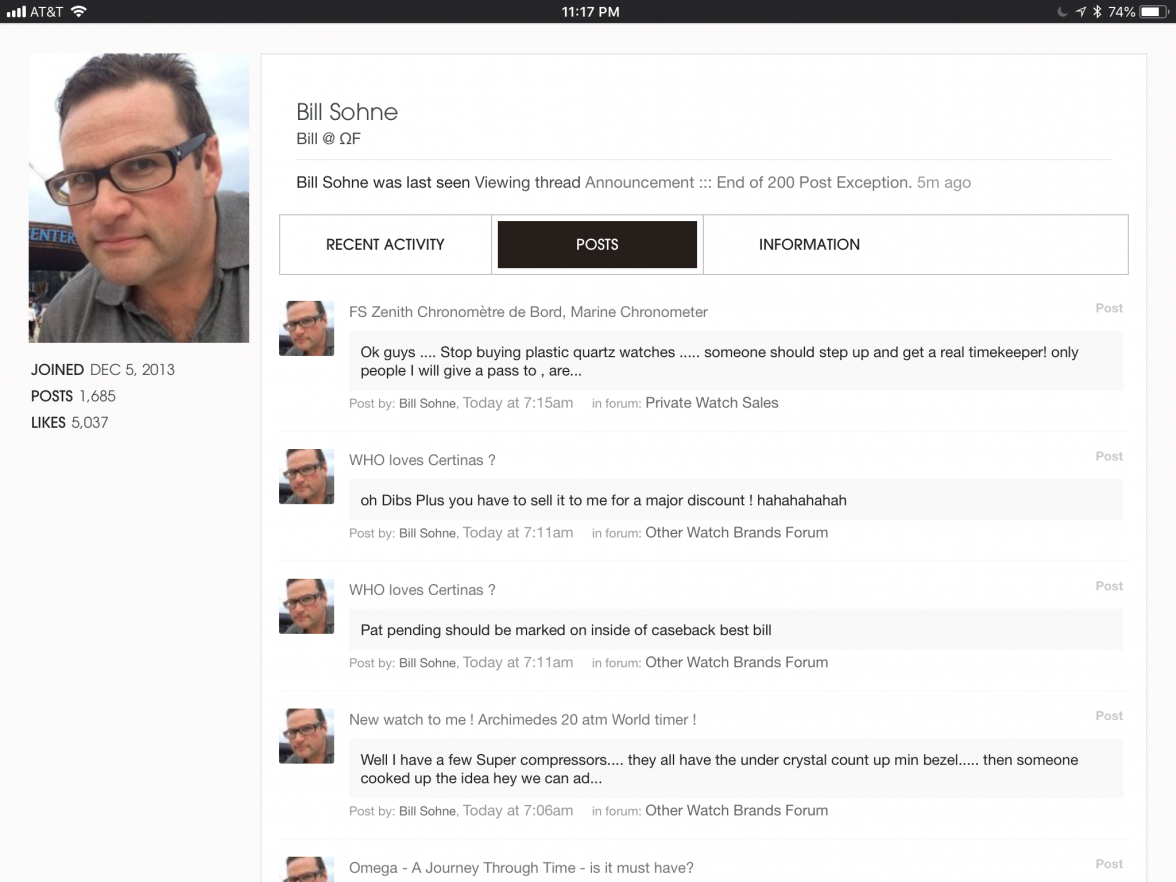Click the avatar beside the Archimedes World timer post

[306, 737]
